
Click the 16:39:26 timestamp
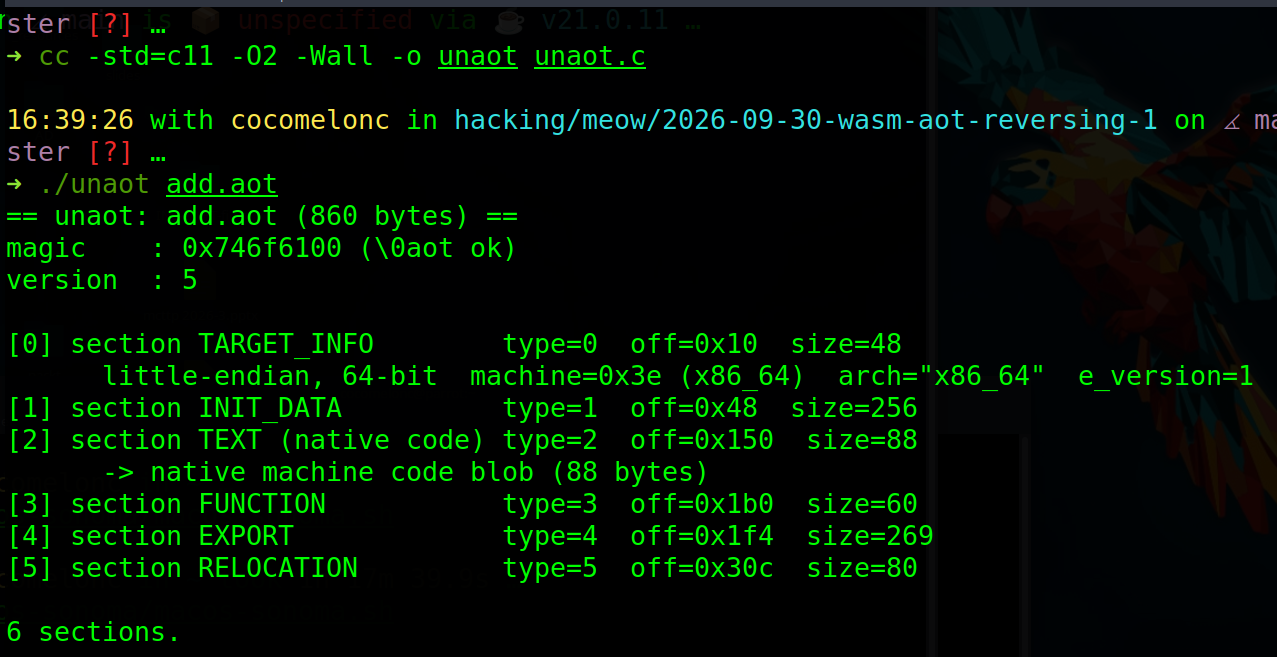pyautogui.click(x=70, y=121)
